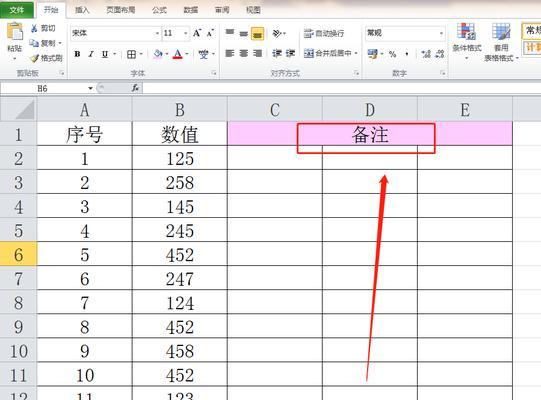541x400 pixels.
Task: Select the pink merged cell 备注
Action: click(x=370, y=134)
